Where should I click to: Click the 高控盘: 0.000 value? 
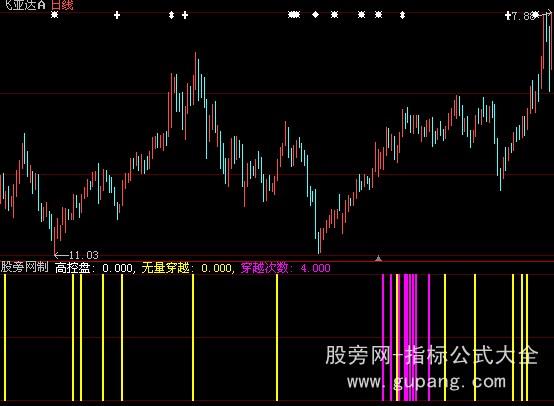click(94, 268)
